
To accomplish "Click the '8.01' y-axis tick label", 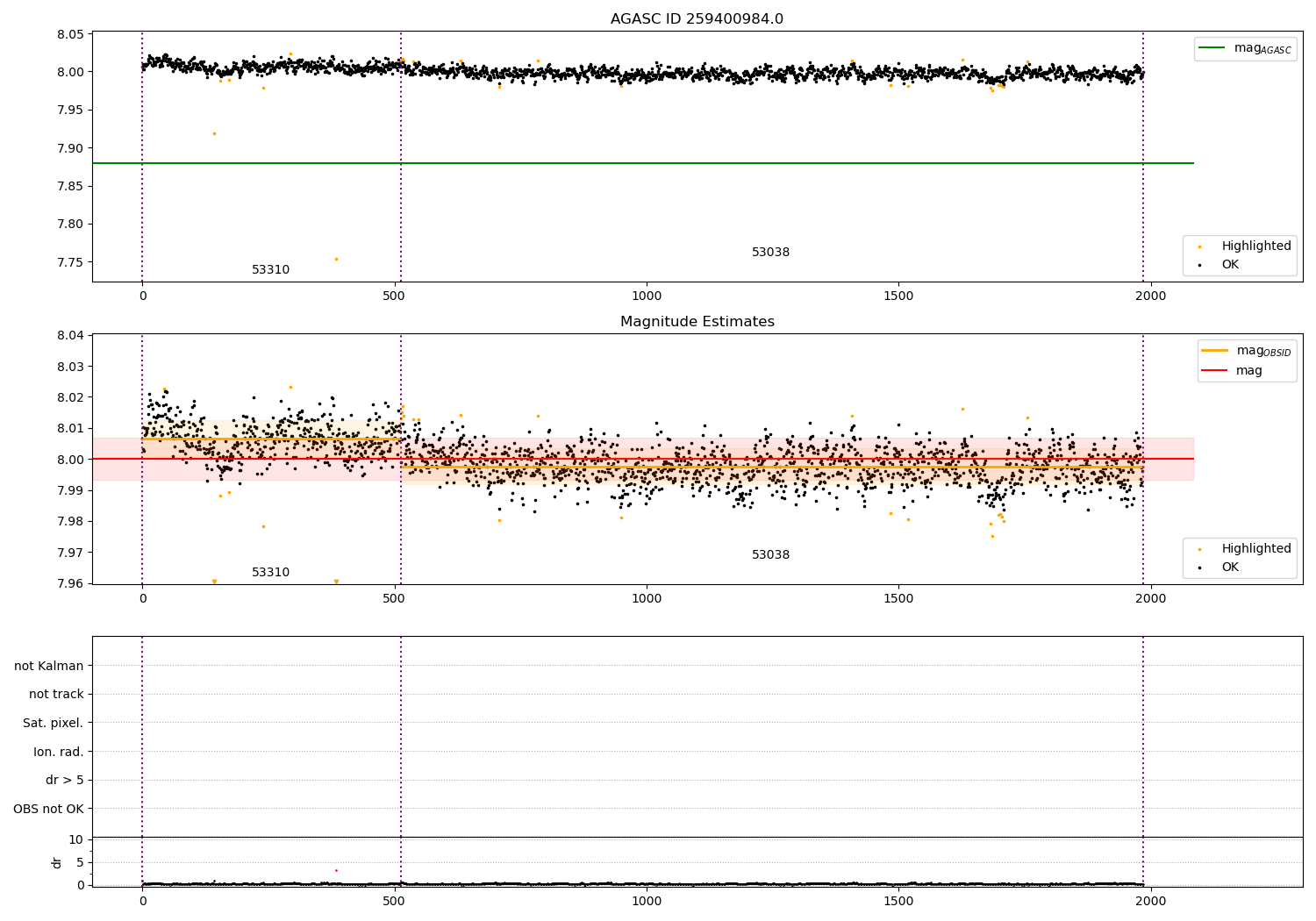I will point(71,428).
